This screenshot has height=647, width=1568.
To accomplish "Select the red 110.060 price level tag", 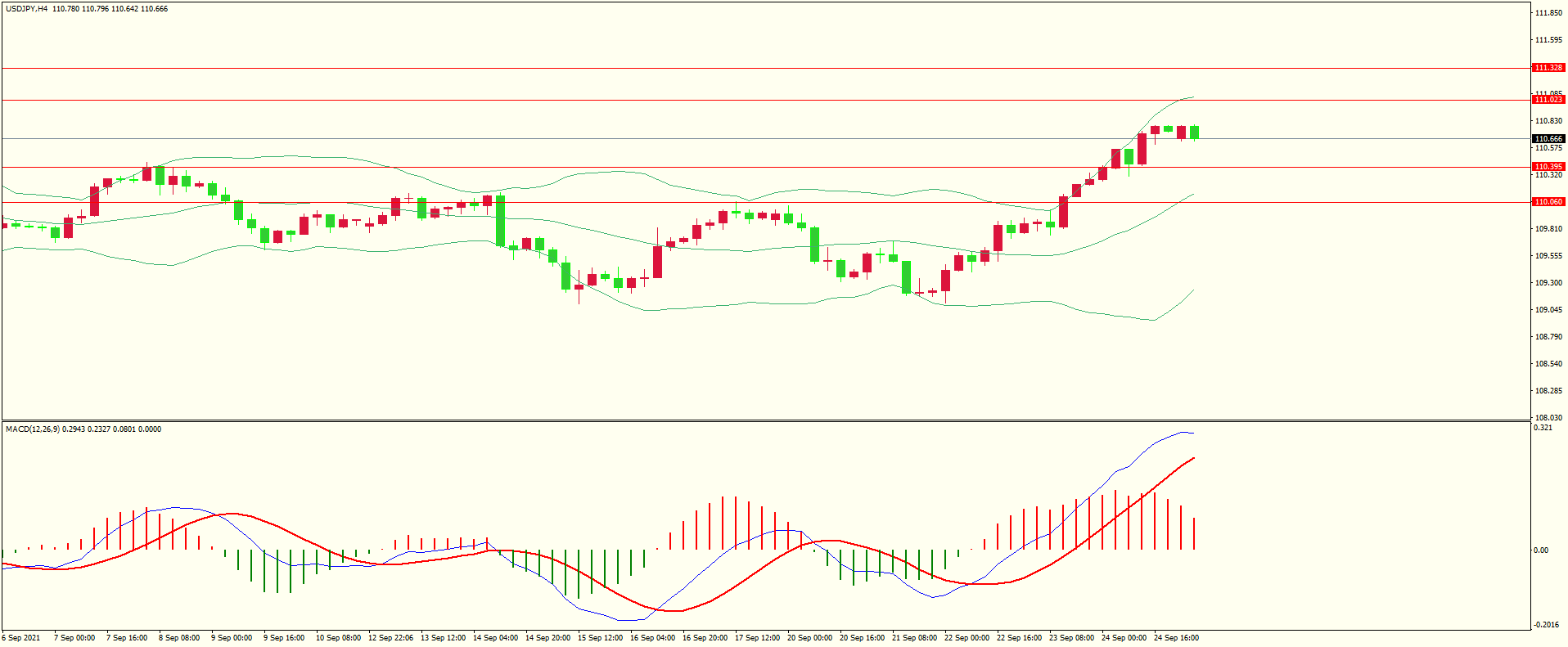I will [x=1548, y=202].
